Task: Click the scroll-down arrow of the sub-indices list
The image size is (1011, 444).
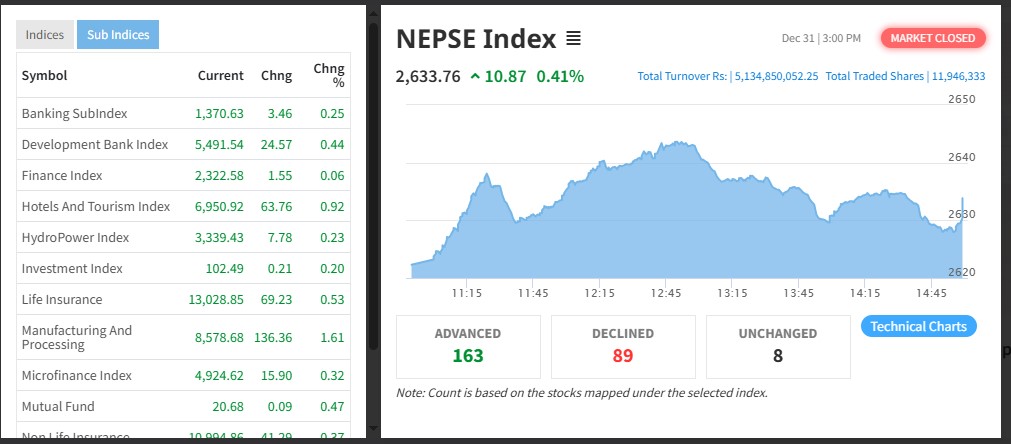Action: 373,429
